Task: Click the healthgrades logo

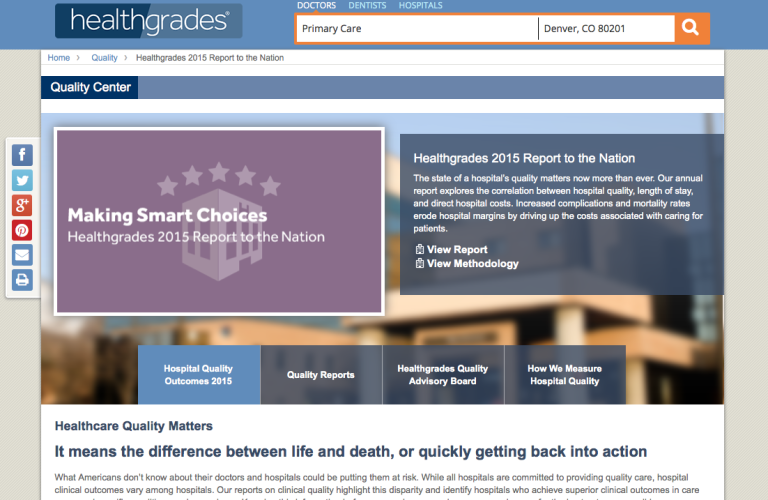Action: pos(148,21)
